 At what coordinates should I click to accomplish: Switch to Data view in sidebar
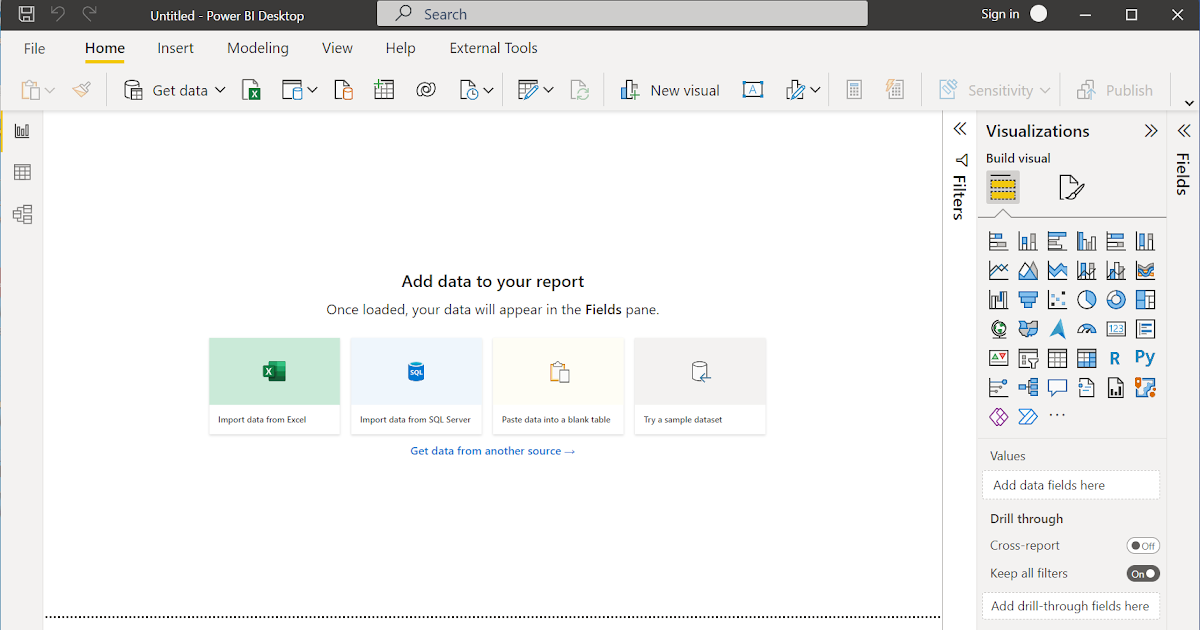click(x=22, y=172)
